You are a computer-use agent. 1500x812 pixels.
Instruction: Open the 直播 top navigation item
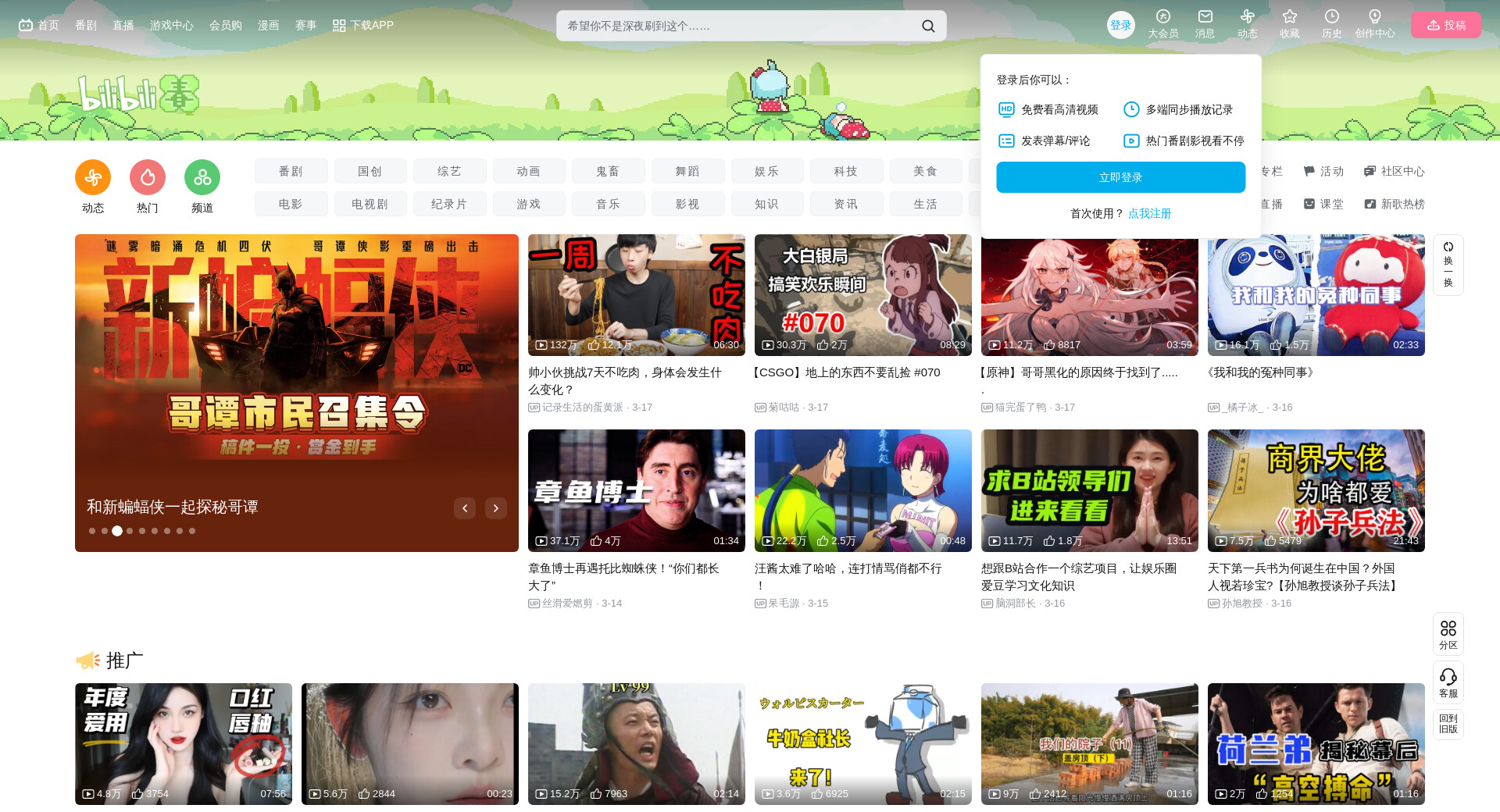[x=123, y=25]
